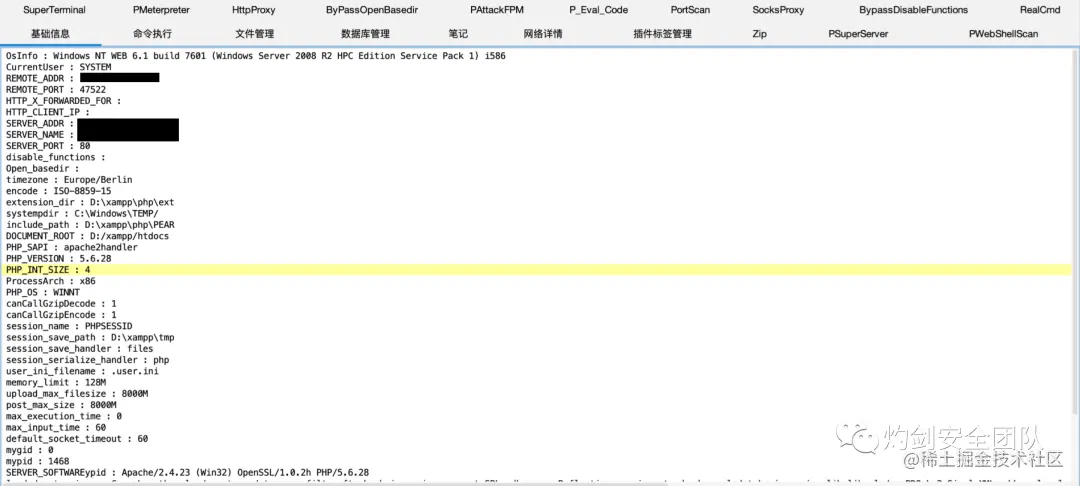
Task: Click the OsInfo Windows NT line
Action: (256, 56)
